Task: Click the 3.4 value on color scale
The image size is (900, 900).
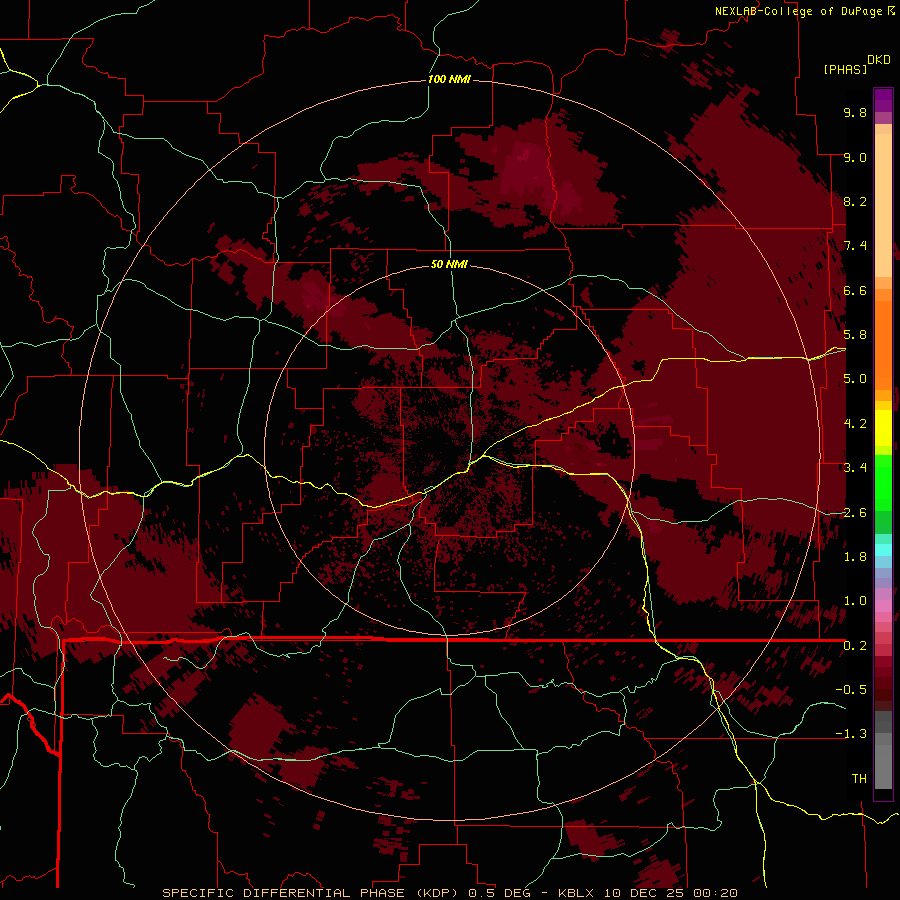Action: [x=855, y=468]
